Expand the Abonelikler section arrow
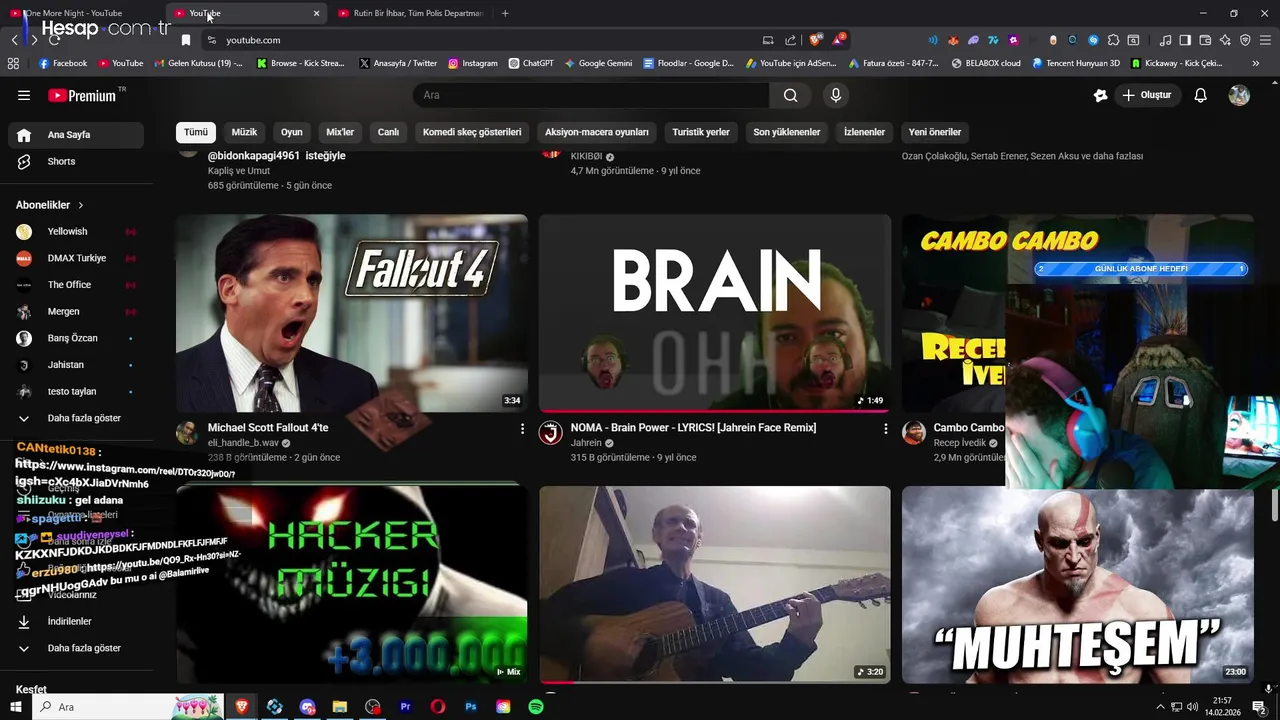 tap(81, 205)
